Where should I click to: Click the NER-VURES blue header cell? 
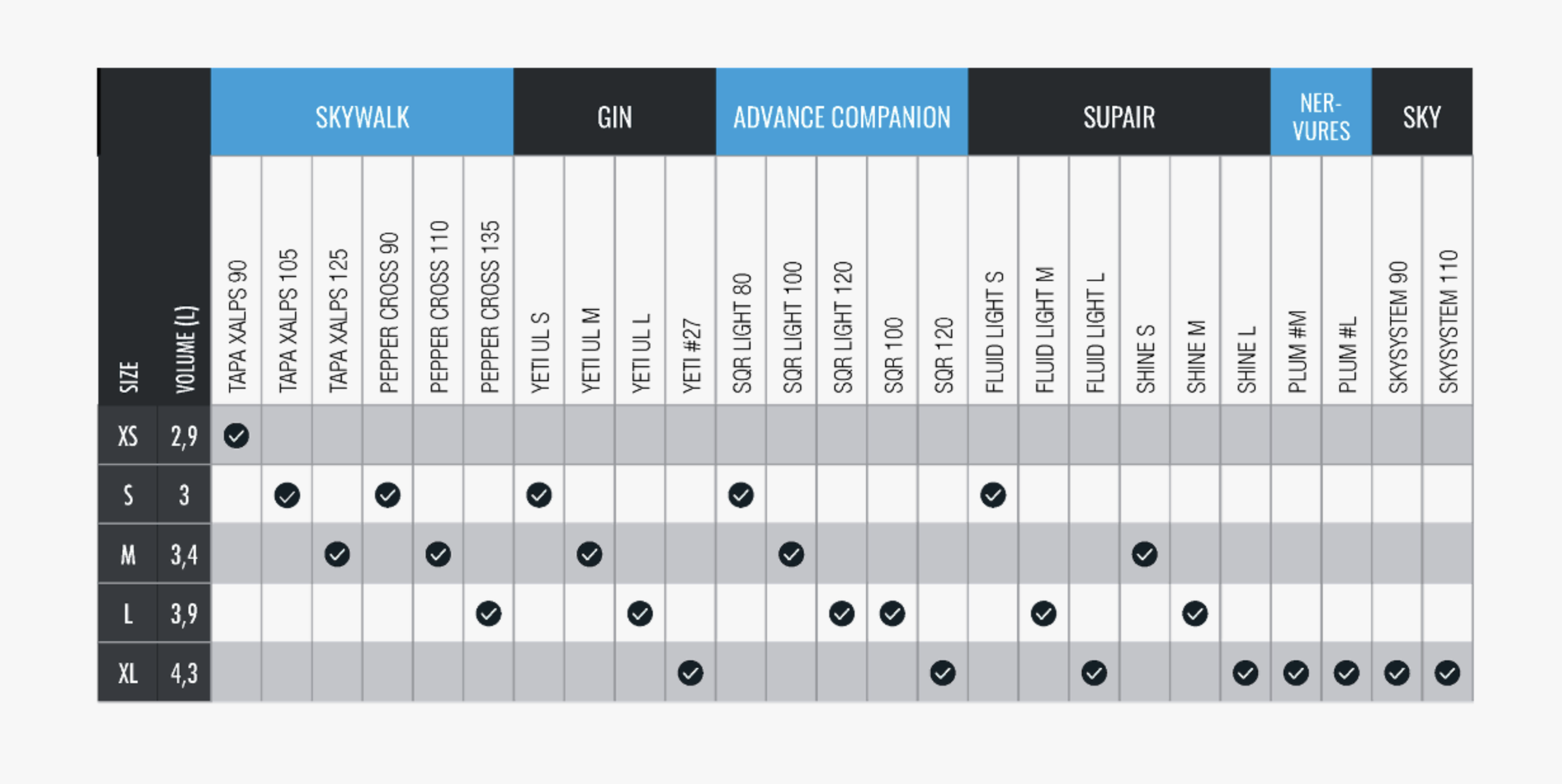tap(1321, 117)
